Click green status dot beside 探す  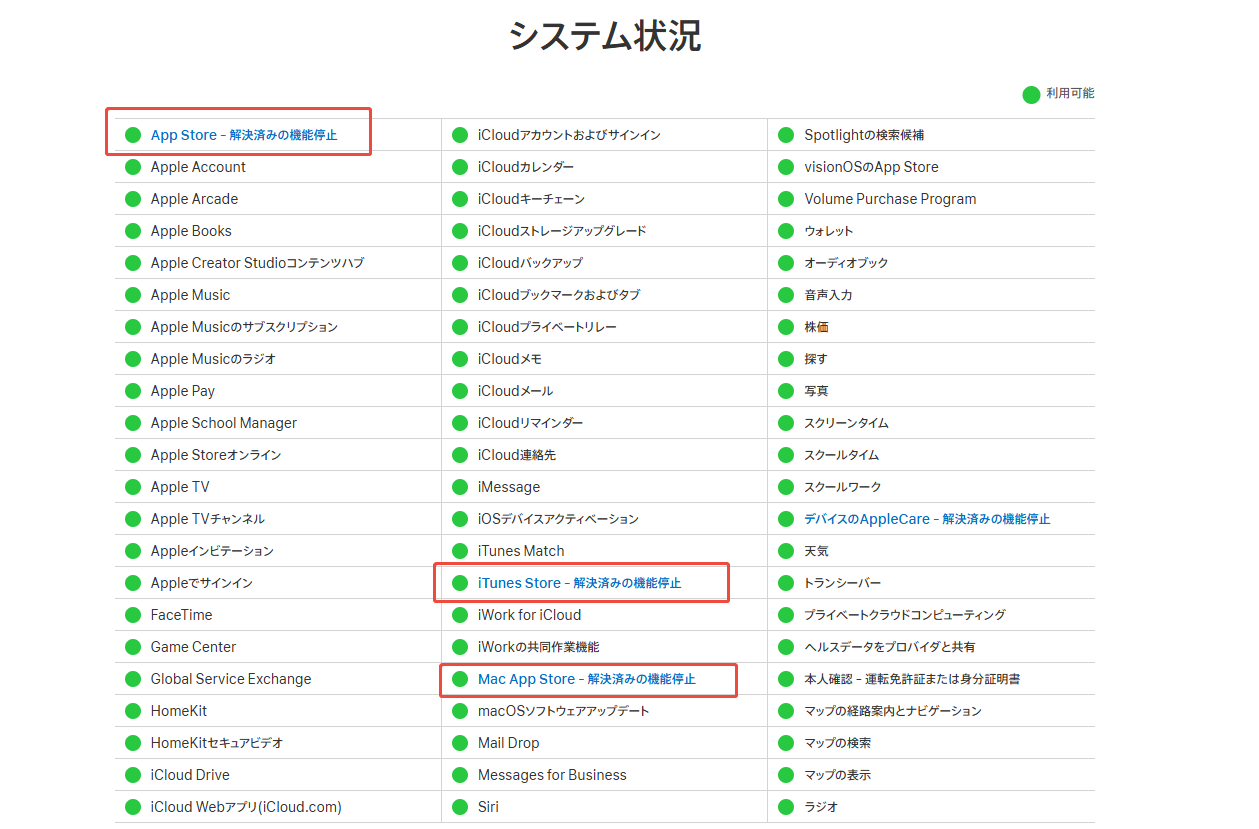787,359
